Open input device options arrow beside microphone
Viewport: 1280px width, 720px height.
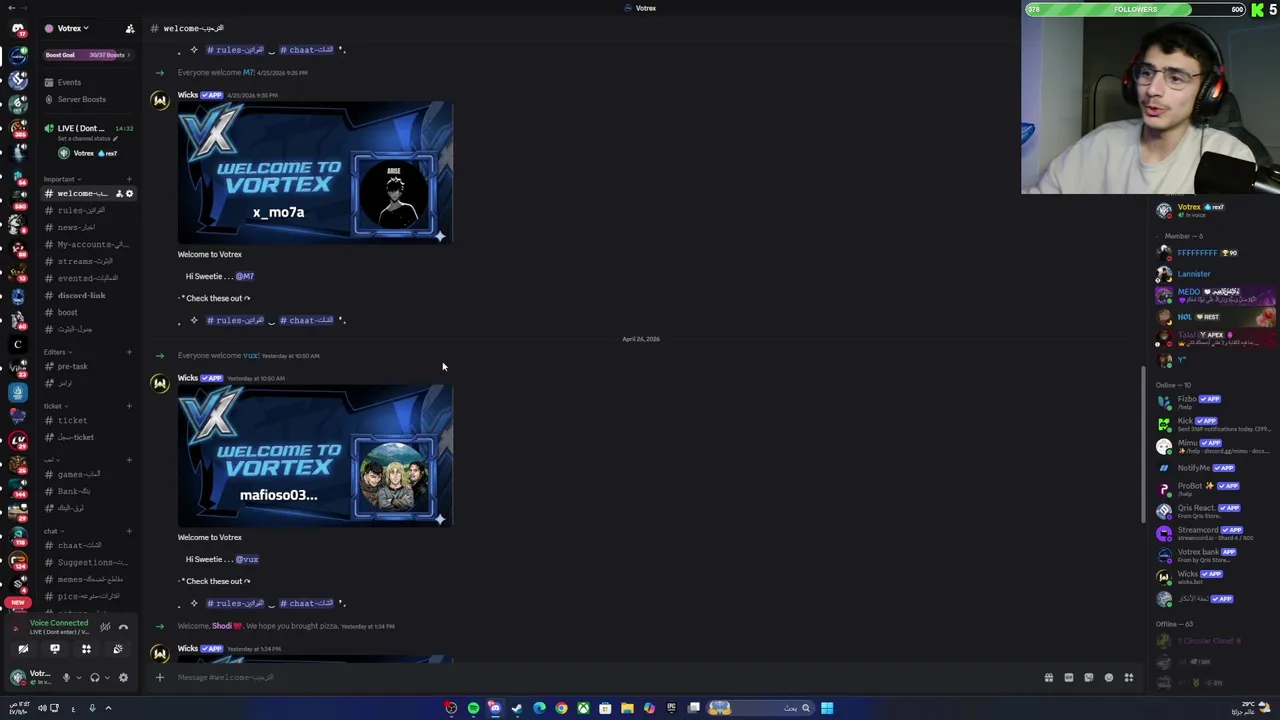[79, 677]
